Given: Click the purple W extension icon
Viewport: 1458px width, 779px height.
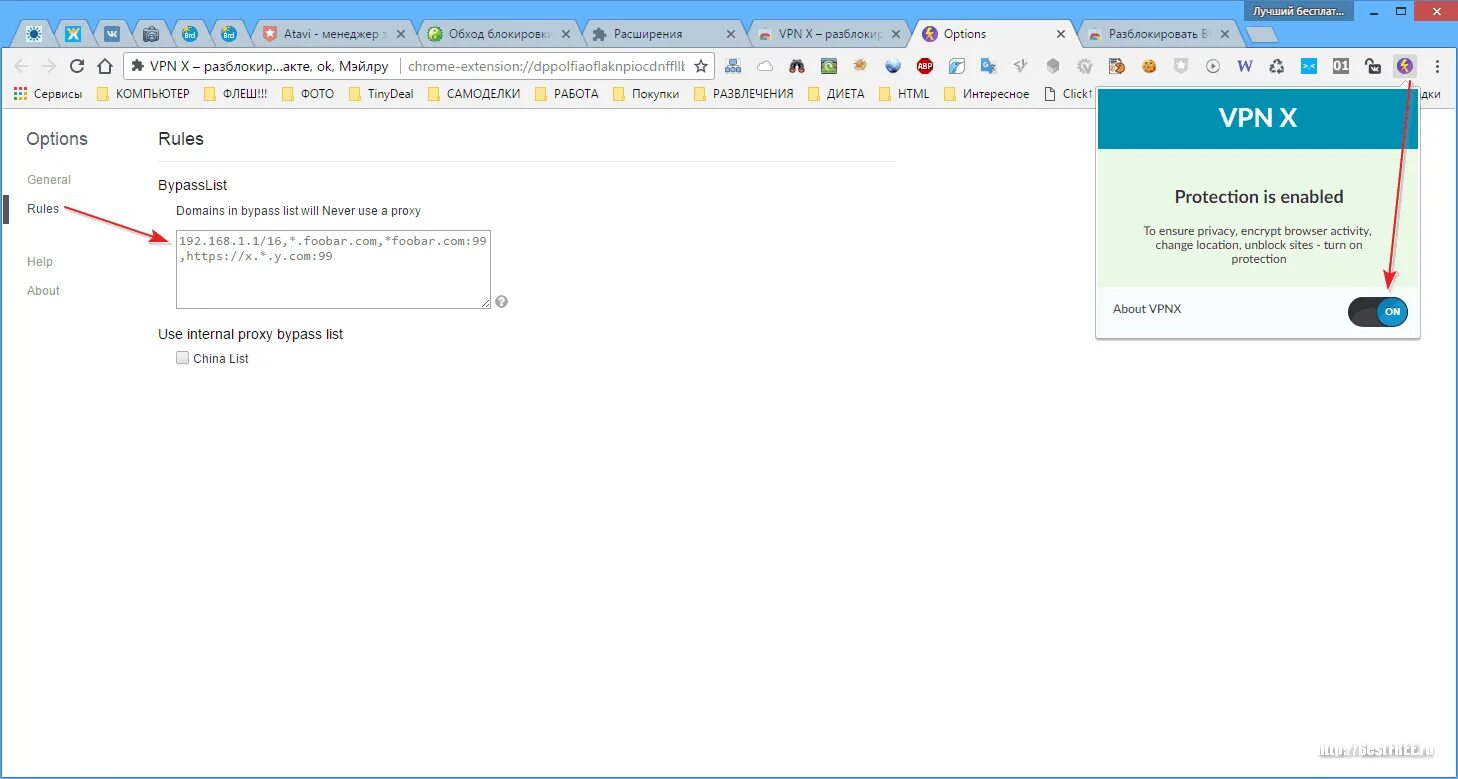Looking at the screenshot, I should 1245,67.
